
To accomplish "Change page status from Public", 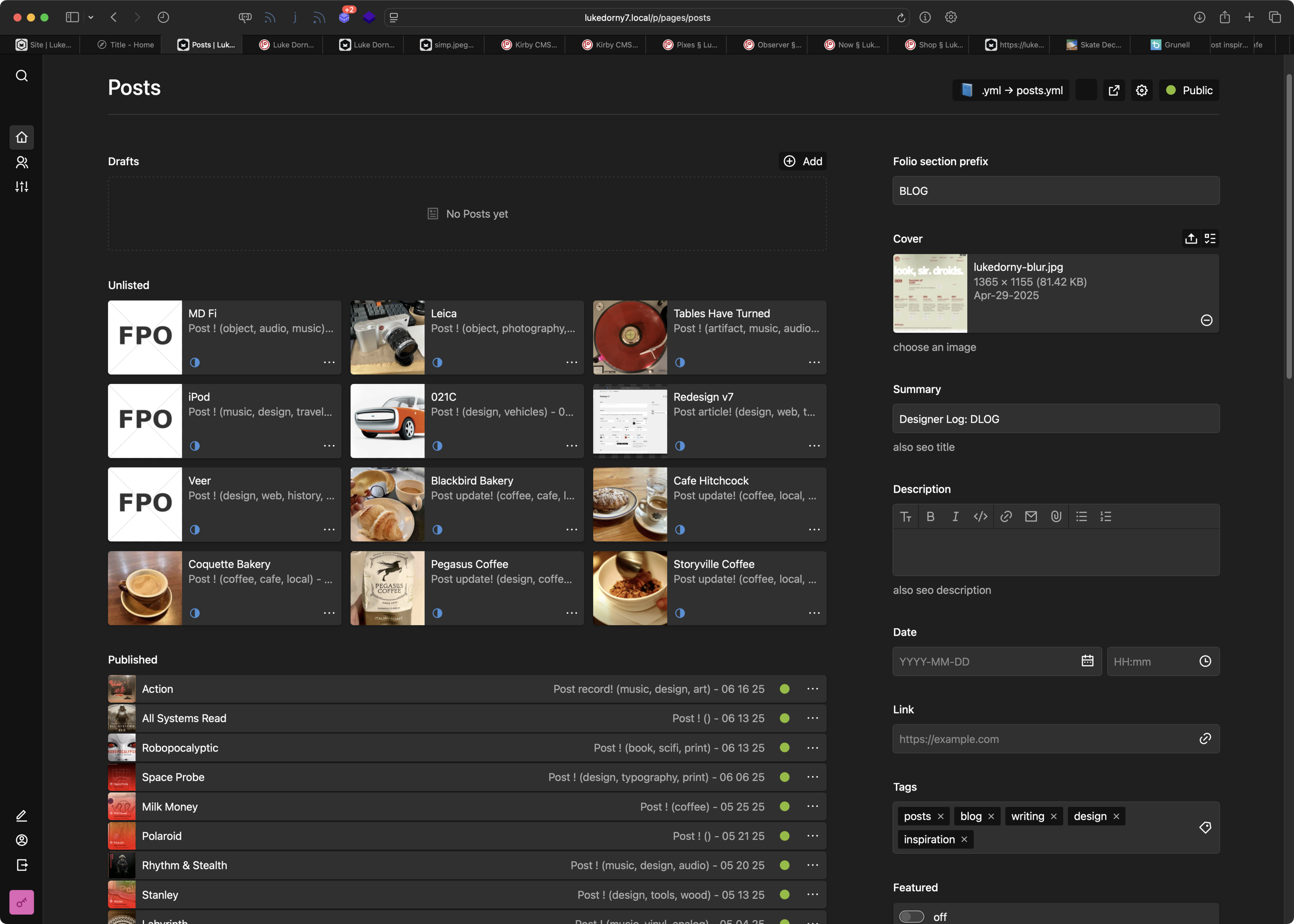I will (x=1189, y=90).
